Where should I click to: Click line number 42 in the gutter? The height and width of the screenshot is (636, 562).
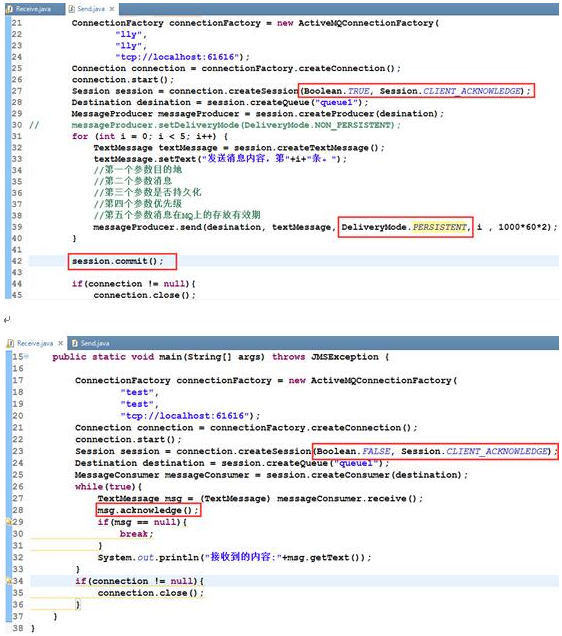point(17,261)
